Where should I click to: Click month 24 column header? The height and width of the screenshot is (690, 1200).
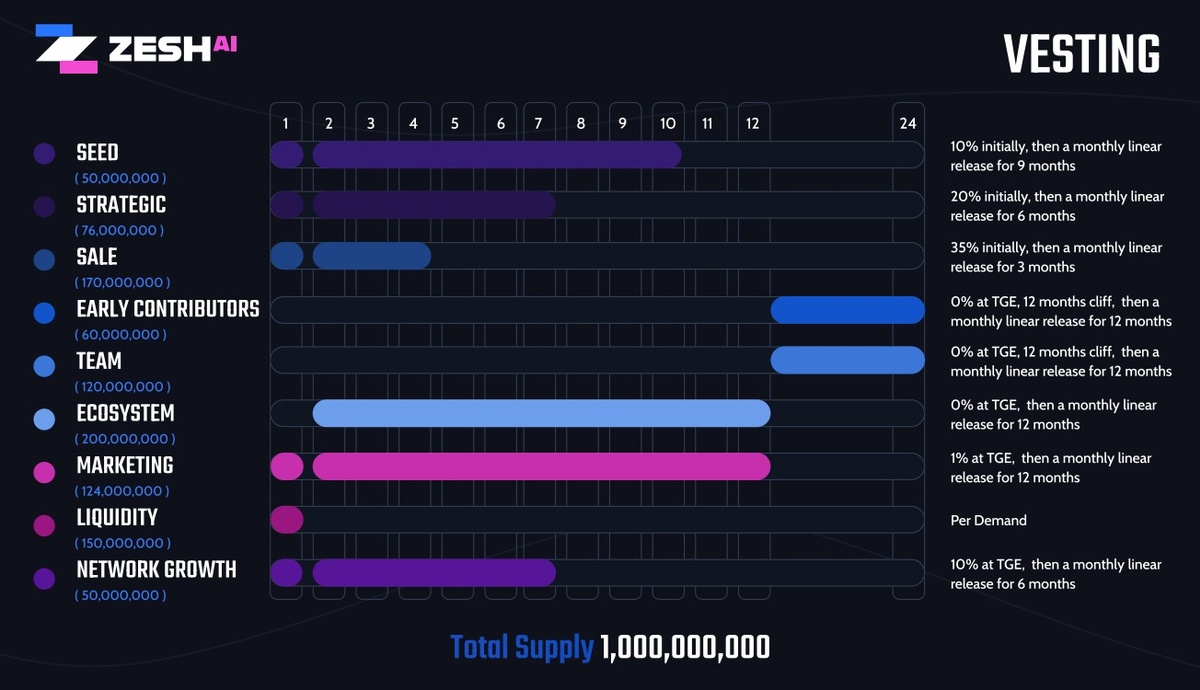907,124
